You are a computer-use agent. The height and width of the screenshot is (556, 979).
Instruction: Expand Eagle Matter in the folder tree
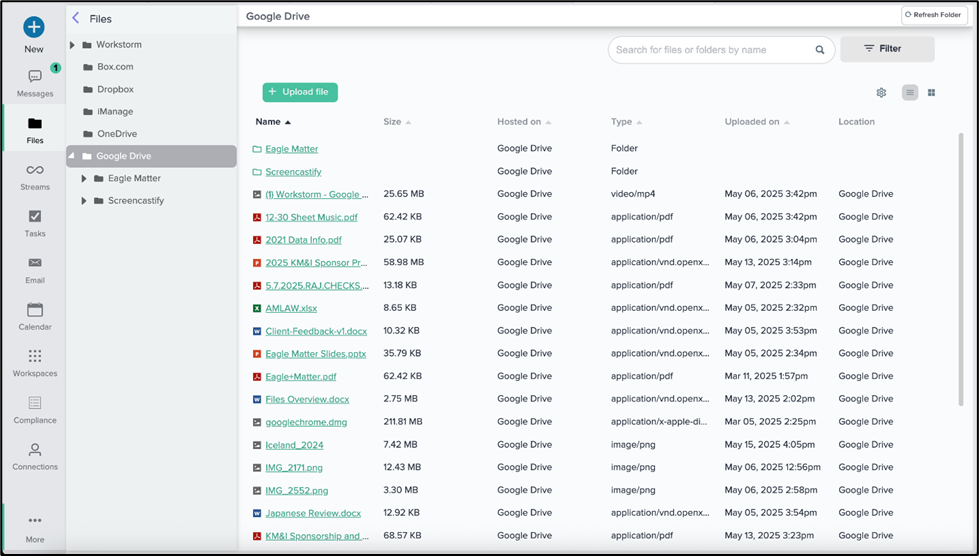84,178
